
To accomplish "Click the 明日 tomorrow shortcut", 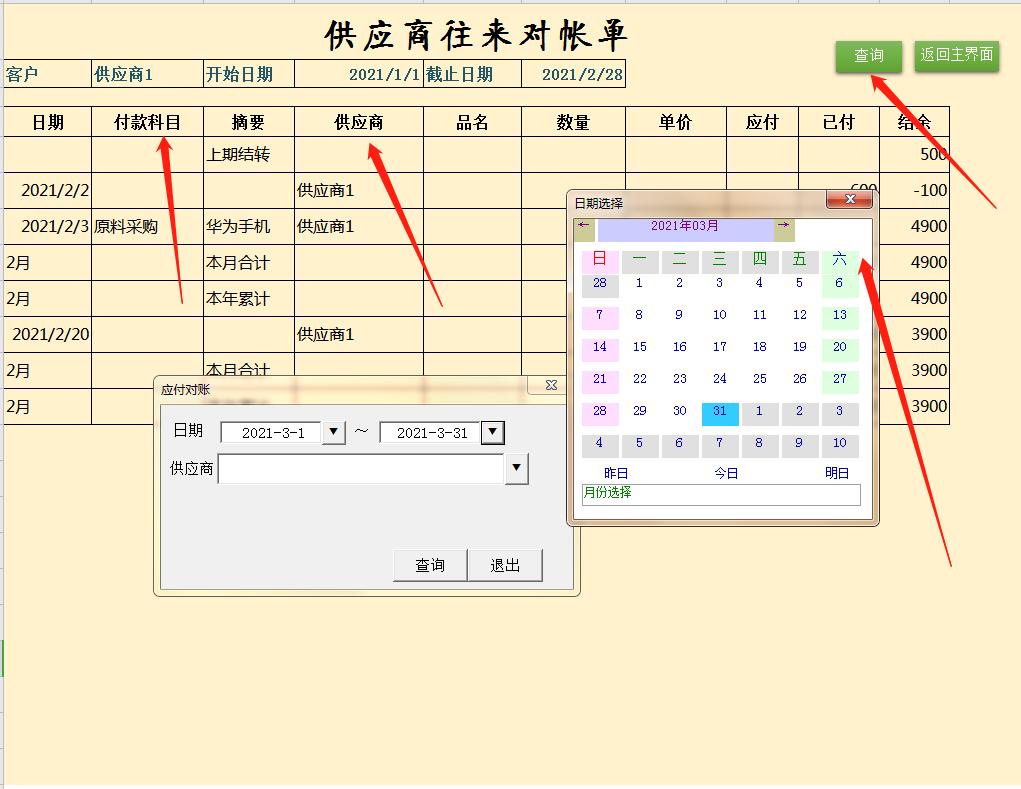I will click(x=837, y=473).
